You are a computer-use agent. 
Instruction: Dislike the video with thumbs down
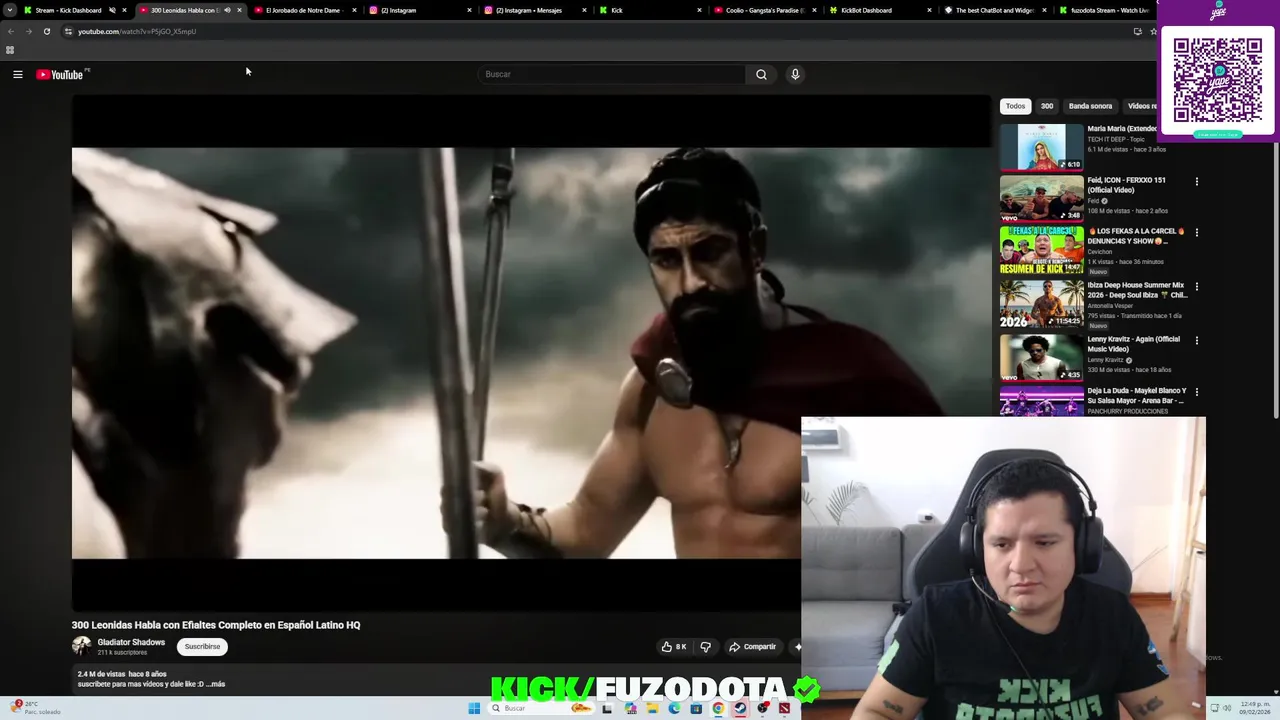pyautogui.click(x=705, y=647)
